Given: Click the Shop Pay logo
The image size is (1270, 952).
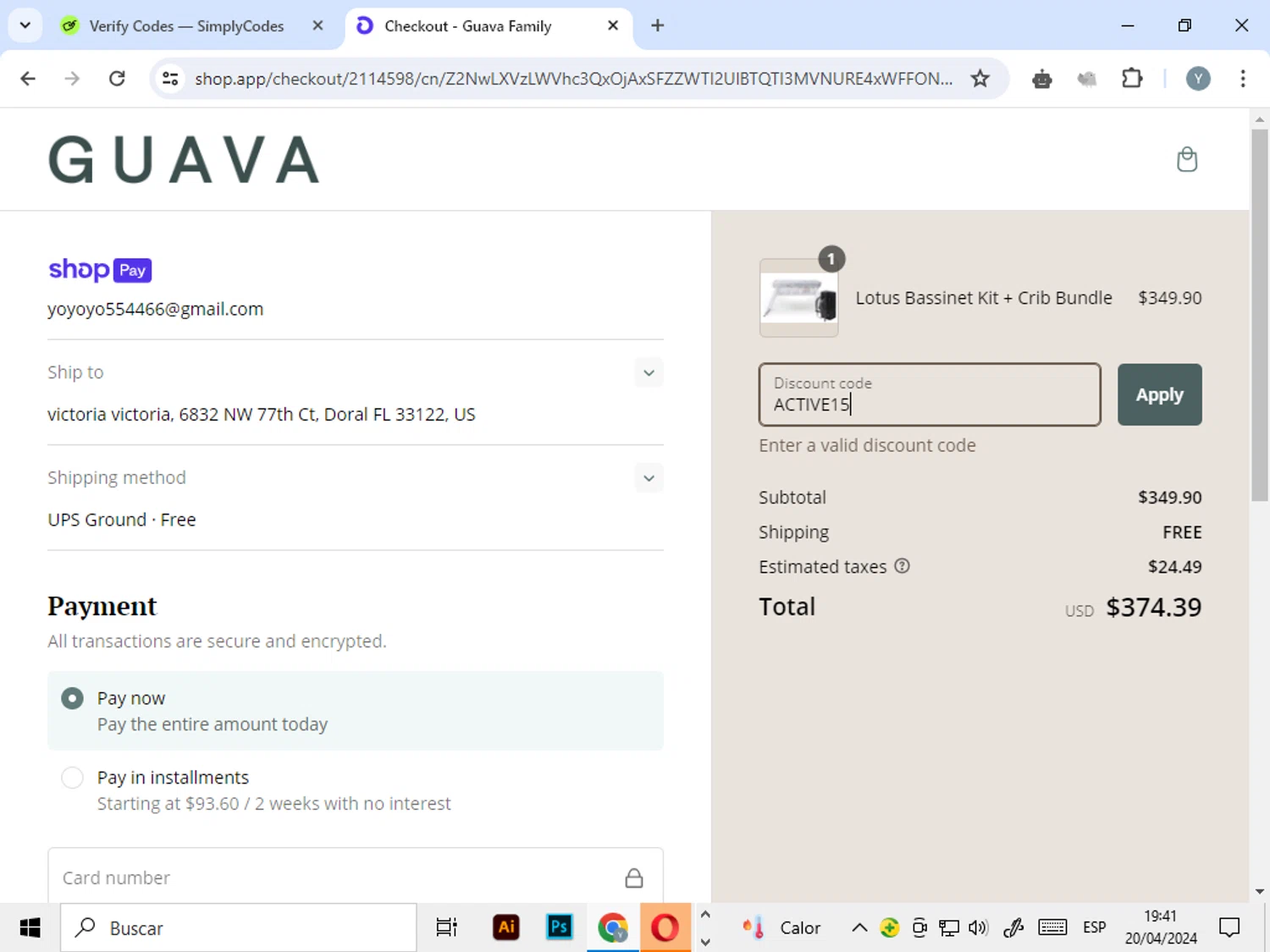Looking at the screenshot, I should (100, 270).
